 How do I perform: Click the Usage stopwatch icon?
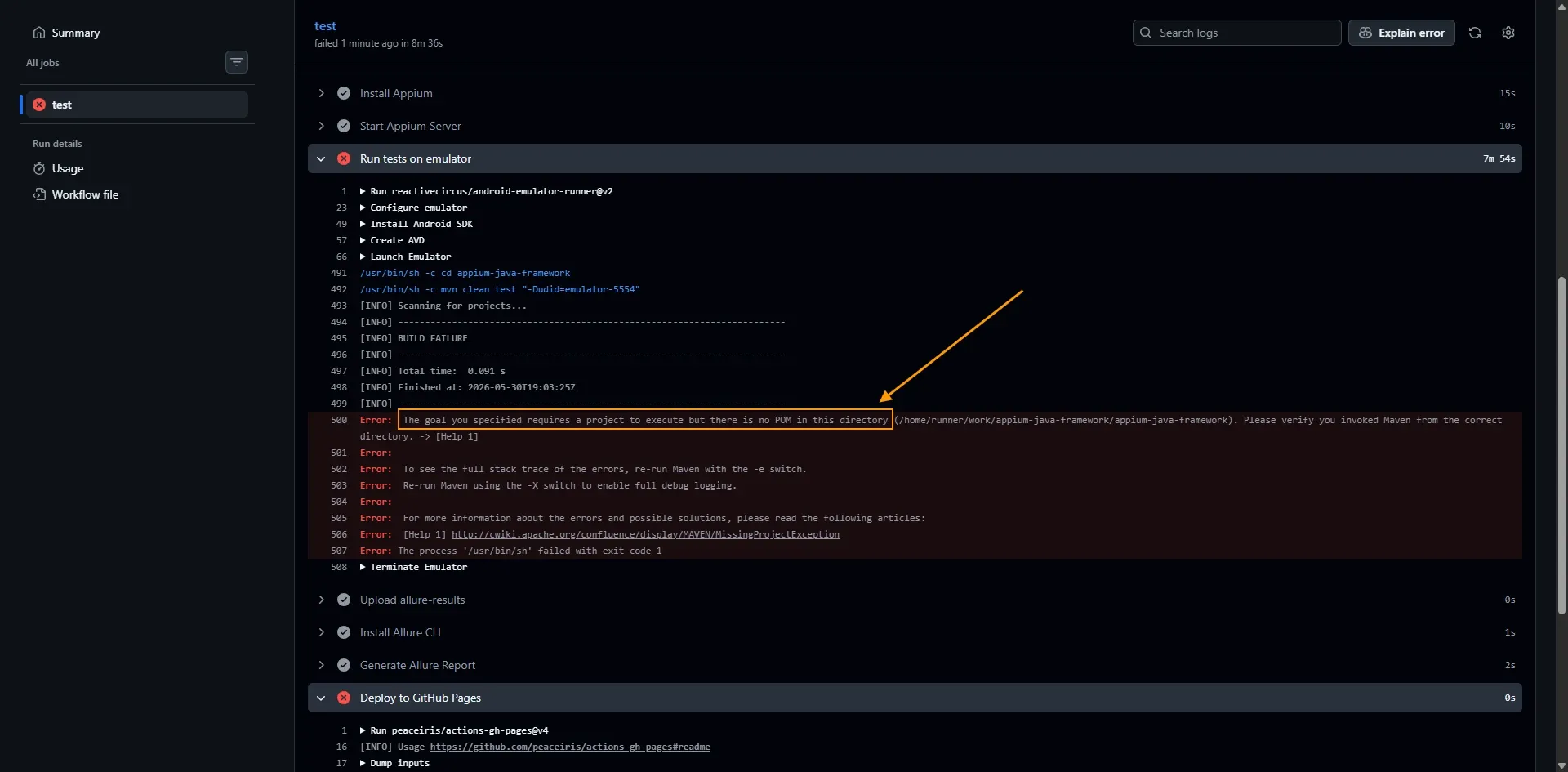coord(39,168)
